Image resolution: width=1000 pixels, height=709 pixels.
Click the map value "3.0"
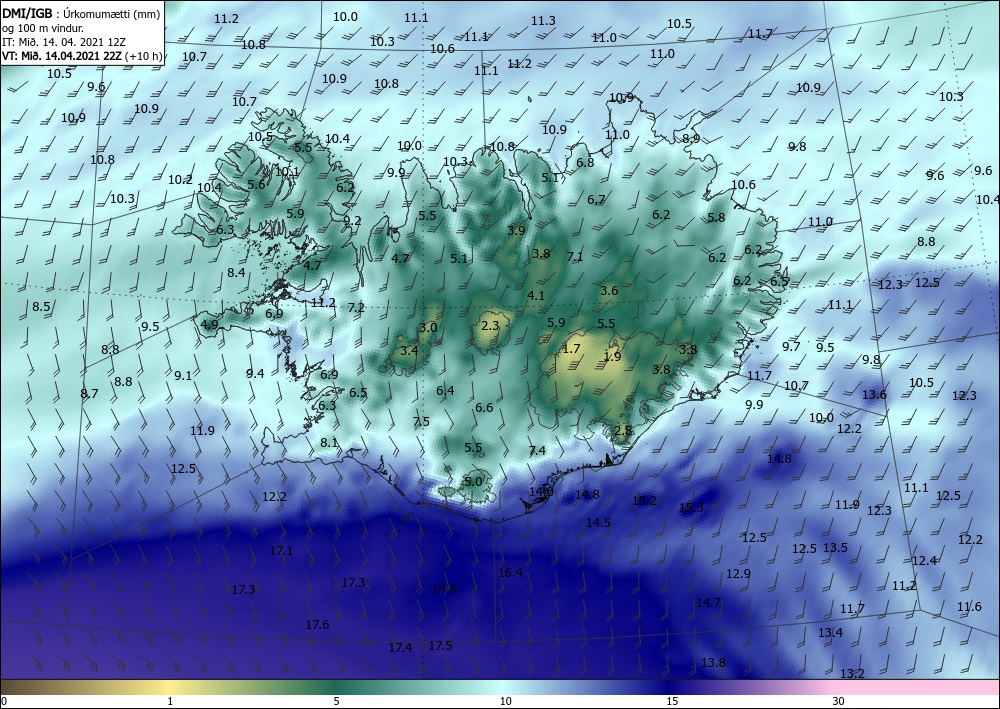click(428, 328)
